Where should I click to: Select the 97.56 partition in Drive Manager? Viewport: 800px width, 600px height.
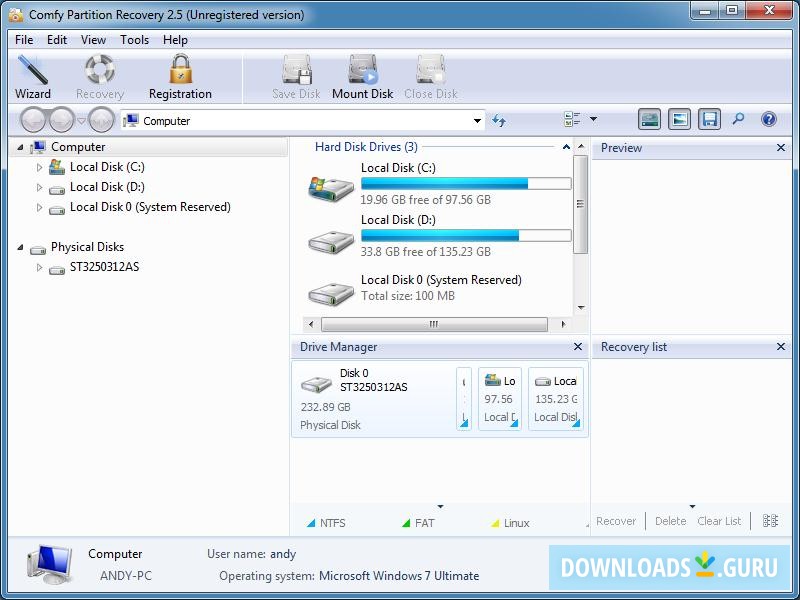[x=499, y=399]
